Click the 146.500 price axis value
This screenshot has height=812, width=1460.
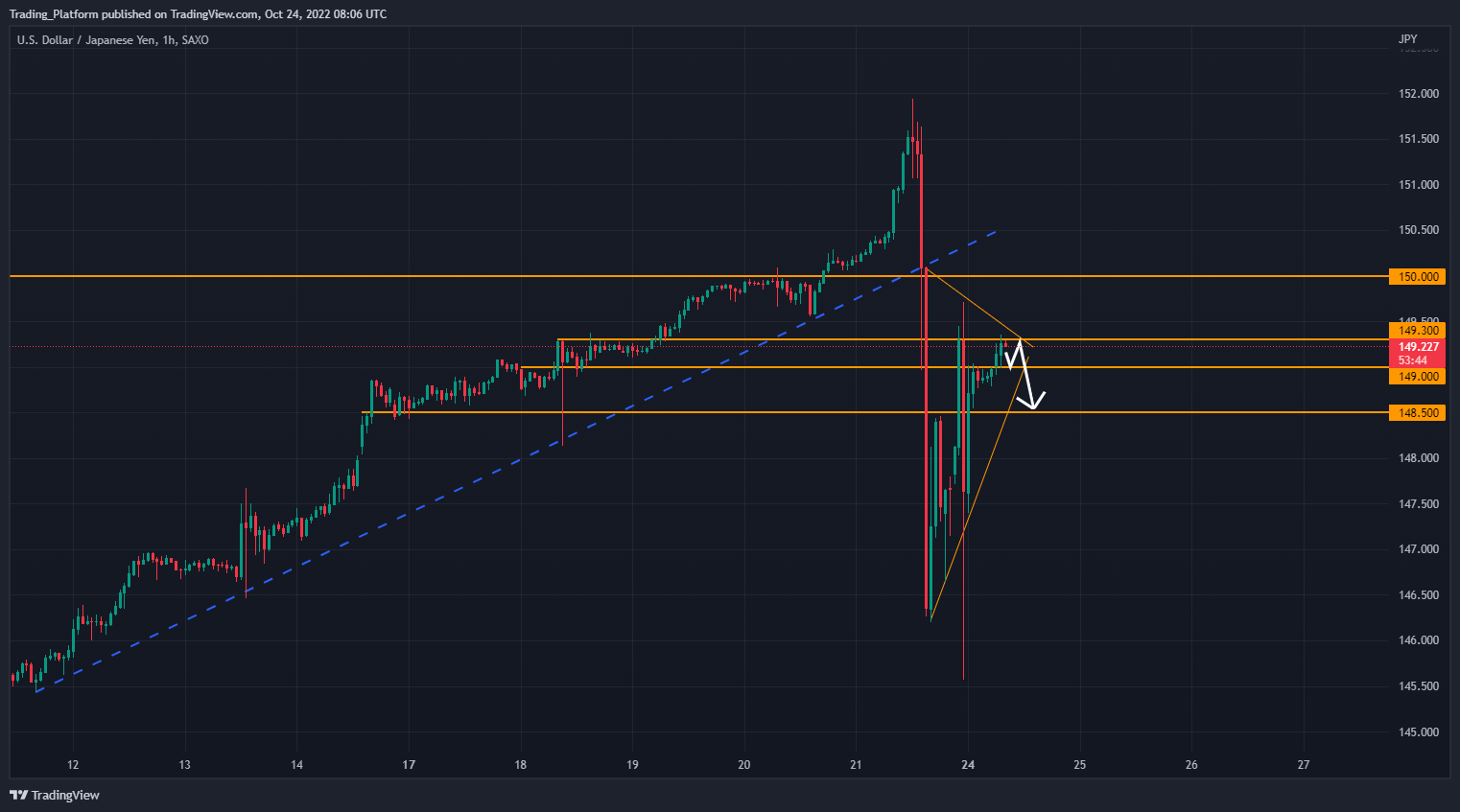[1419, 595]
